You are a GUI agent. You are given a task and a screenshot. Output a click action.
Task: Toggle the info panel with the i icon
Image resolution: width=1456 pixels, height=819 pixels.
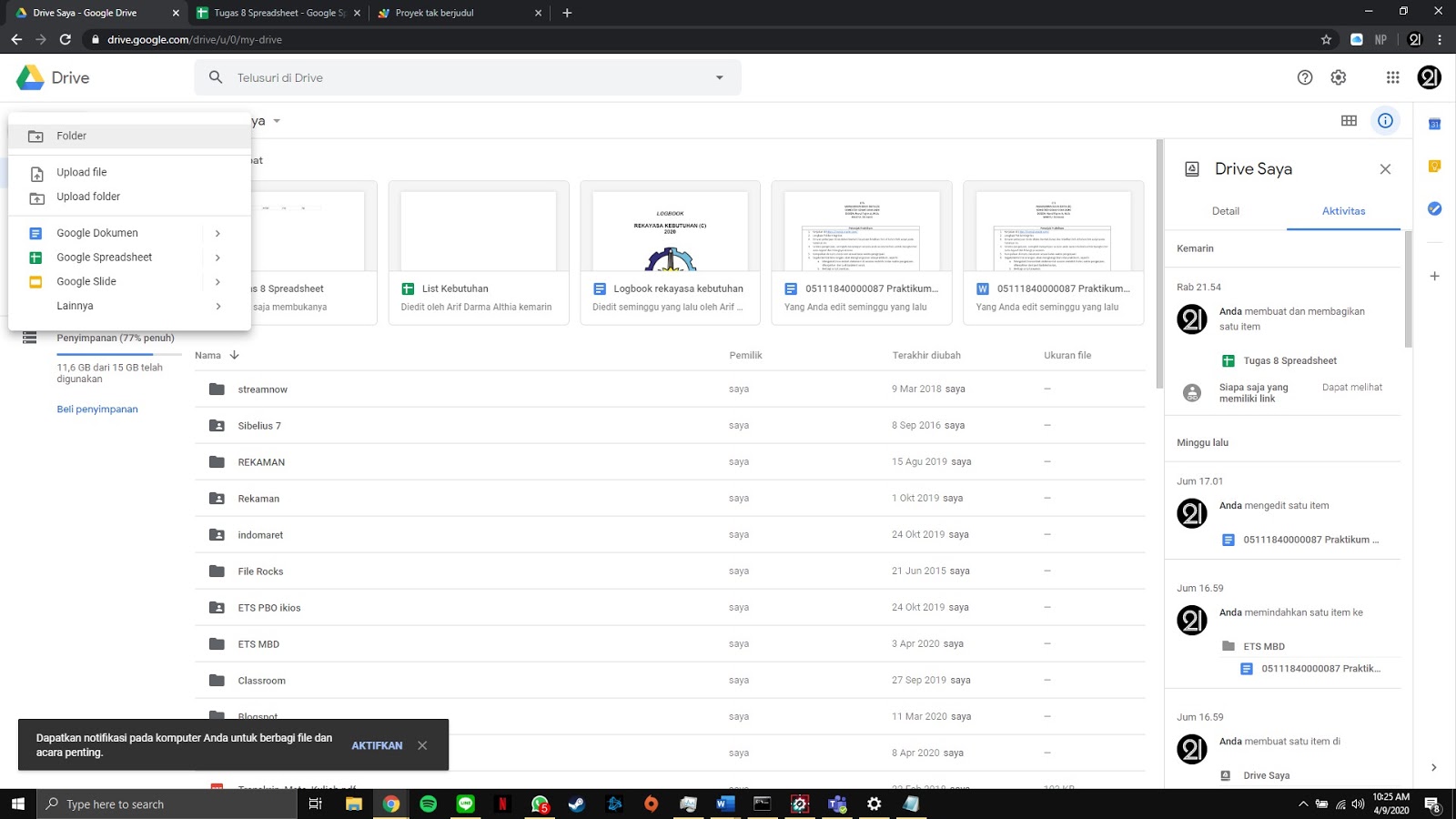coord(1385,120)
